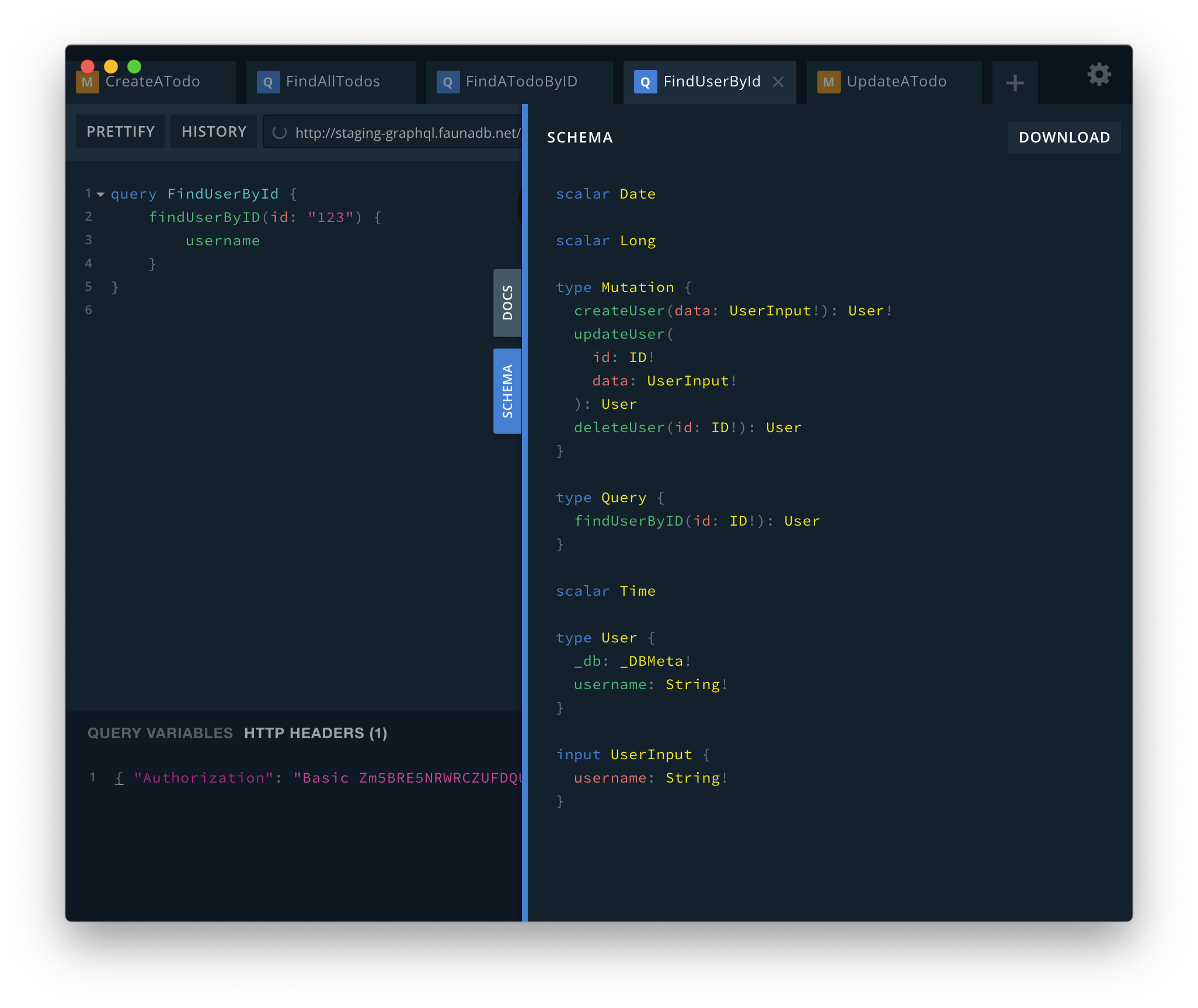Switch to QUERY VARIABLES section

(160, 733)
